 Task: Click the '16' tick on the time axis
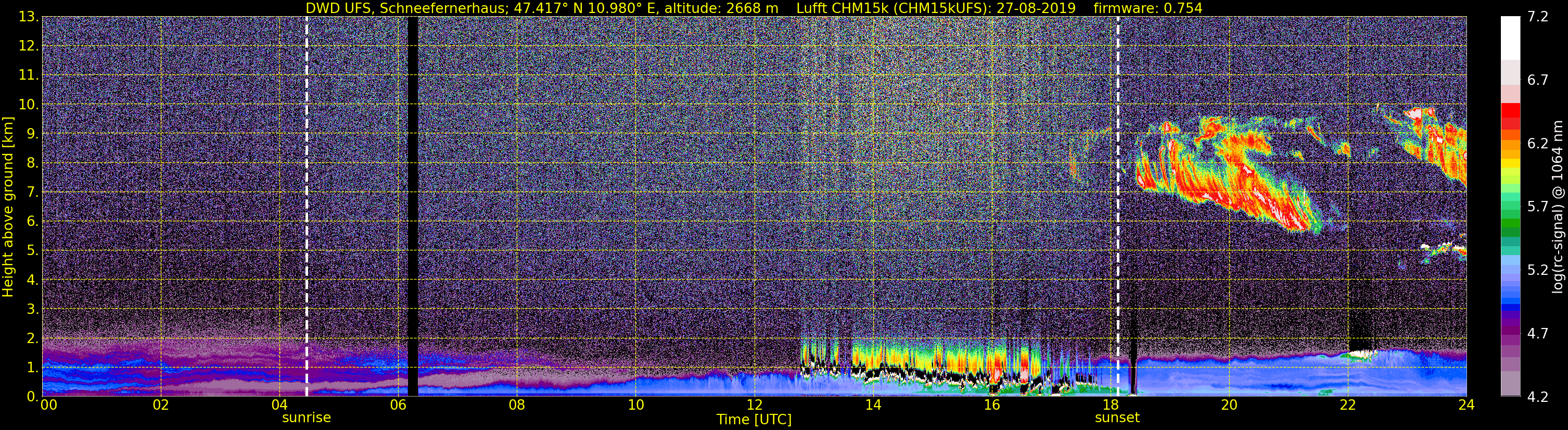[991, 405]
